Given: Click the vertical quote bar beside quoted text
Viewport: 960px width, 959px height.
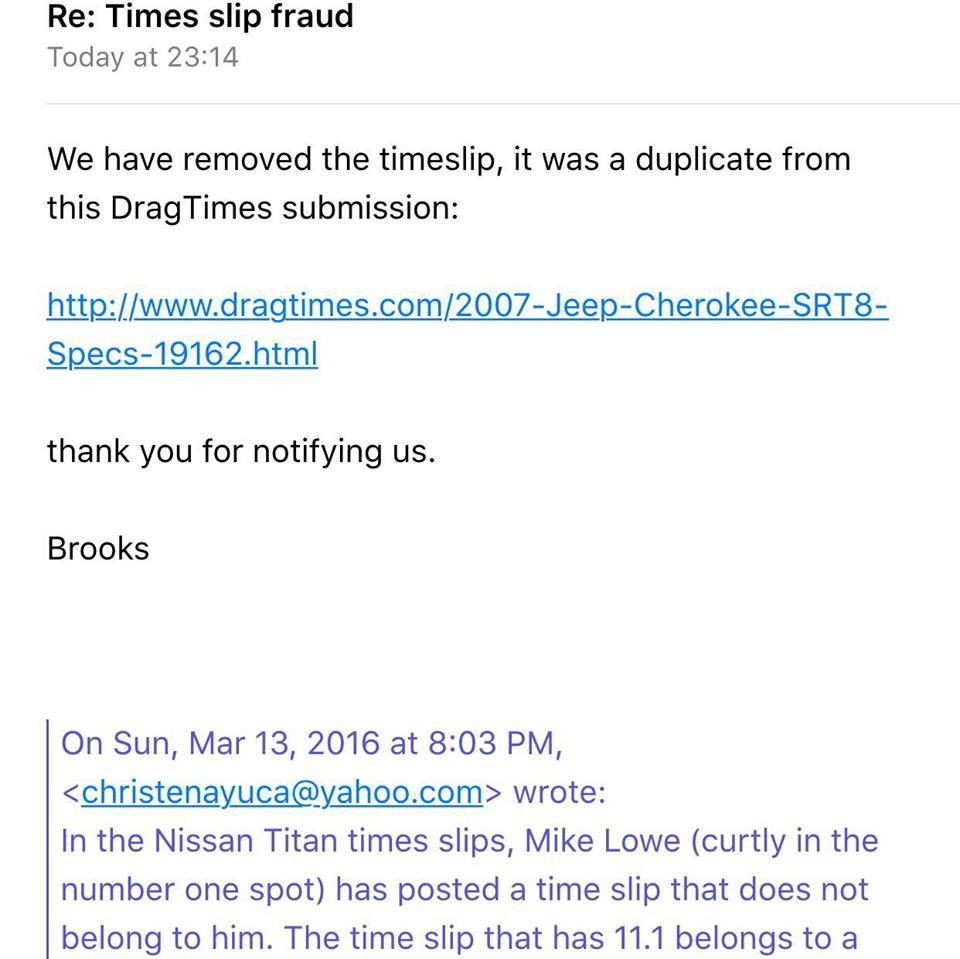Looking at the screenshot, I should tap(48, 839).
